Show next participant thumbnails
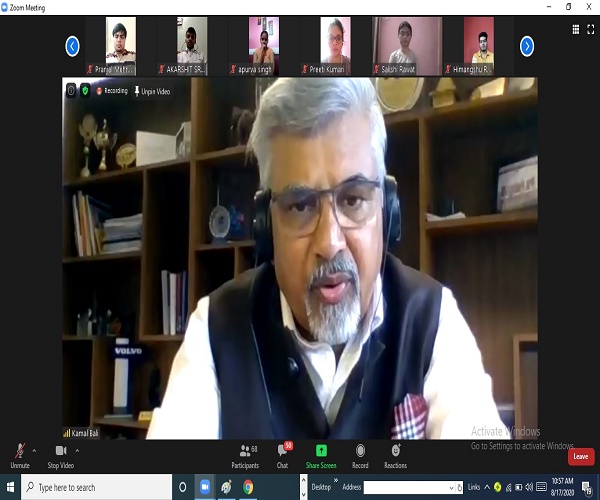This screenshot has width=600, height=500. (x=527, y=46)
